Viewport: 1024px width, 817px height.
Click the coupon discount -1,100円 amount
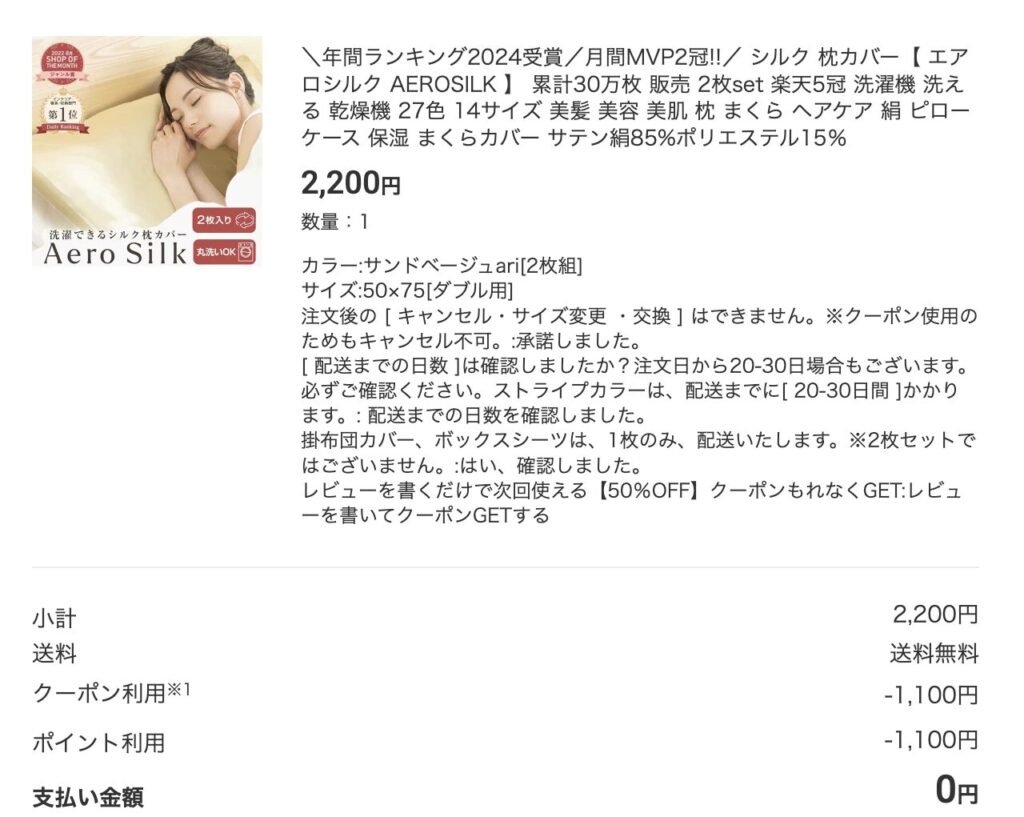tap(931, 695)
